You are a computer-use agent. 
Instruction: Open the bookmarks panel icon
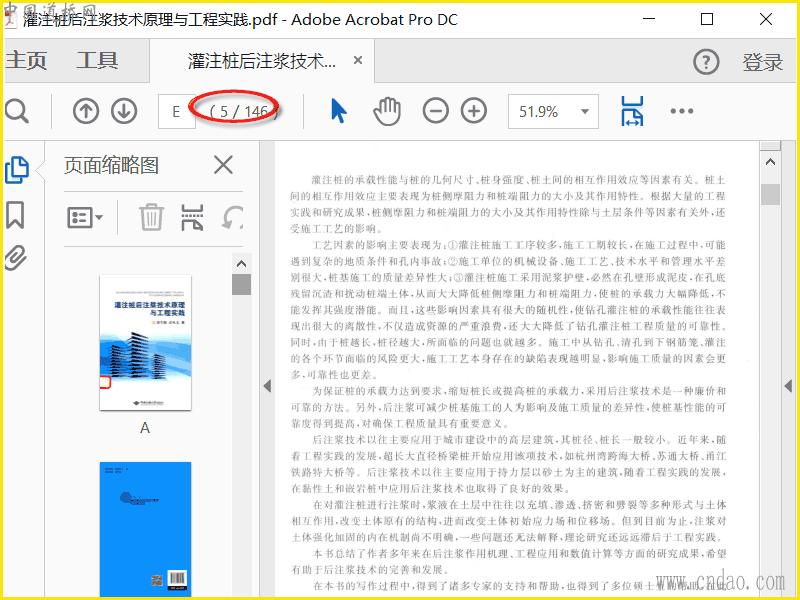(15, 215)
